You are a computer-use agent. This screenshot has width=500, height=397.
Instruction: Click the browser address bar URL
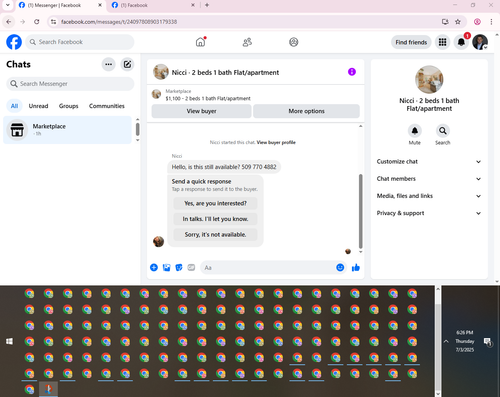coord(119,22)
